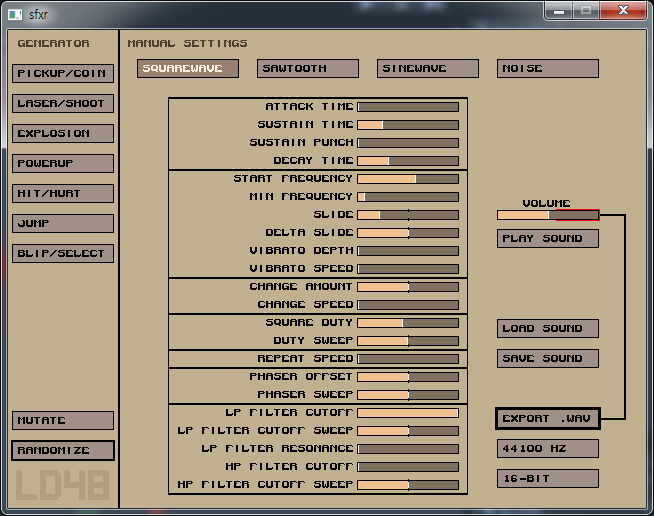Select the Noise waveform
Viewport: 654px width, 516px height.
tap(548, 68)
